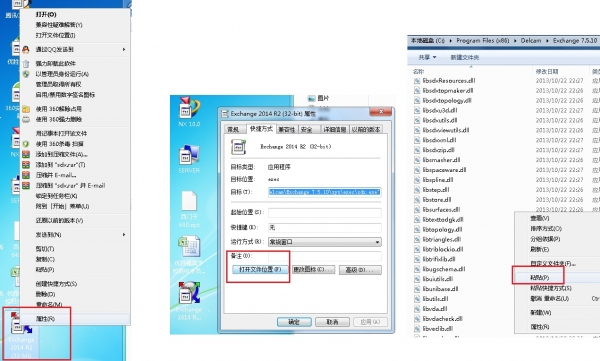This screenshot has width=600, height=361.
Task: Select the SERVER desktop icon
Action: click(x=189, y=155)
